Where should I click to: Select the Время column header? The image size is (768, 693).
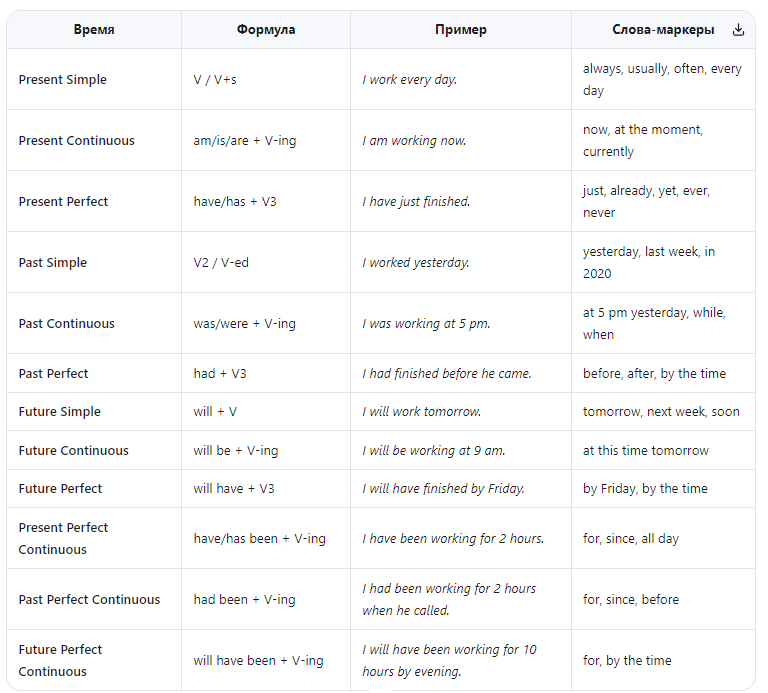[x=94, y=30]
